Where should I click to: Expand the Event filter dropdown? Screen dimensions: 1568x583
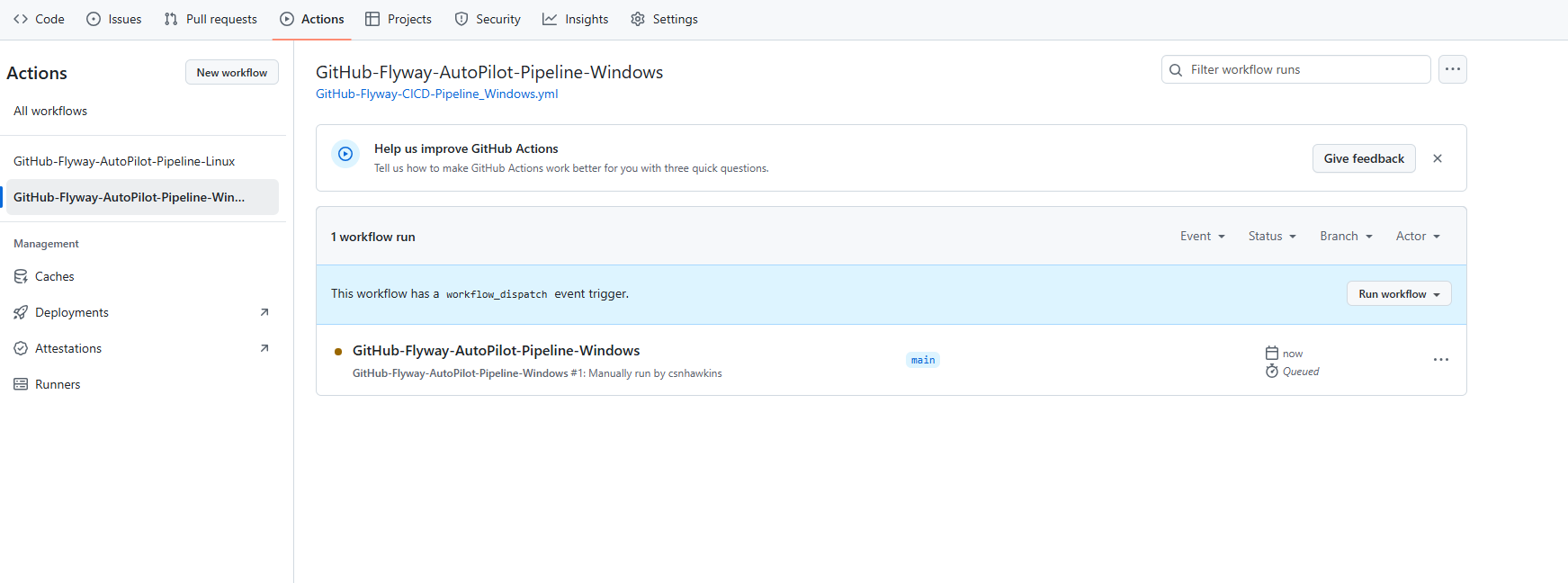[1202, 236]
